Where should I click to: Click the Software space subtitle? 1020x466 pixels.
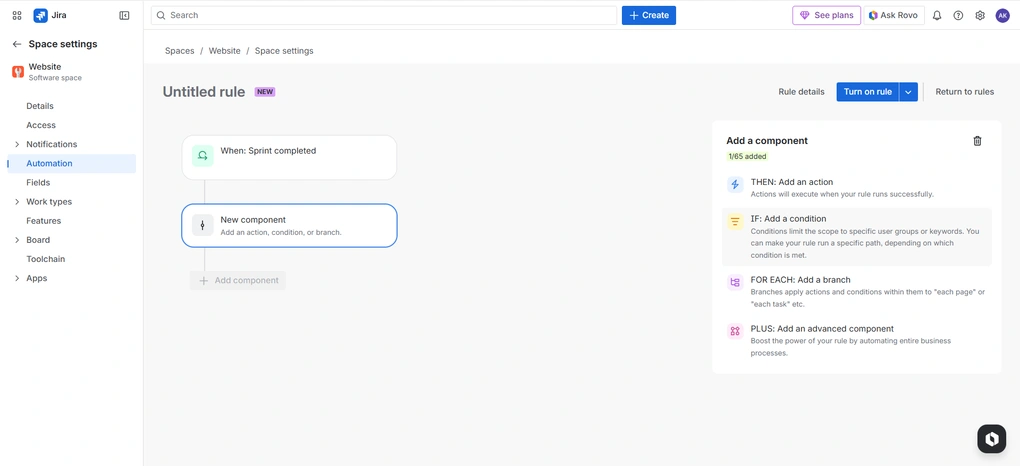point(55,78)
